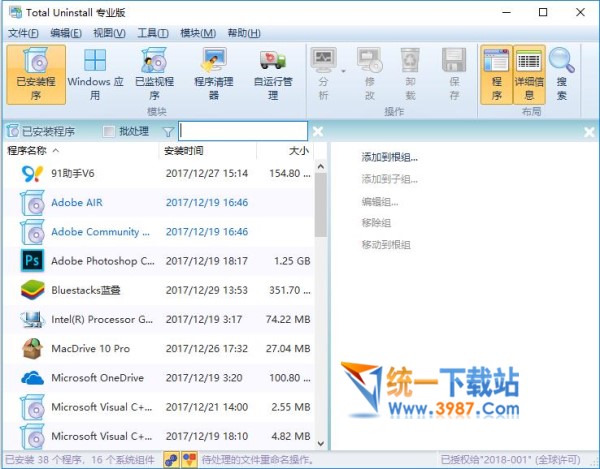
Task: Select the 91助手V6 program icon
Action: click(32, 173)
